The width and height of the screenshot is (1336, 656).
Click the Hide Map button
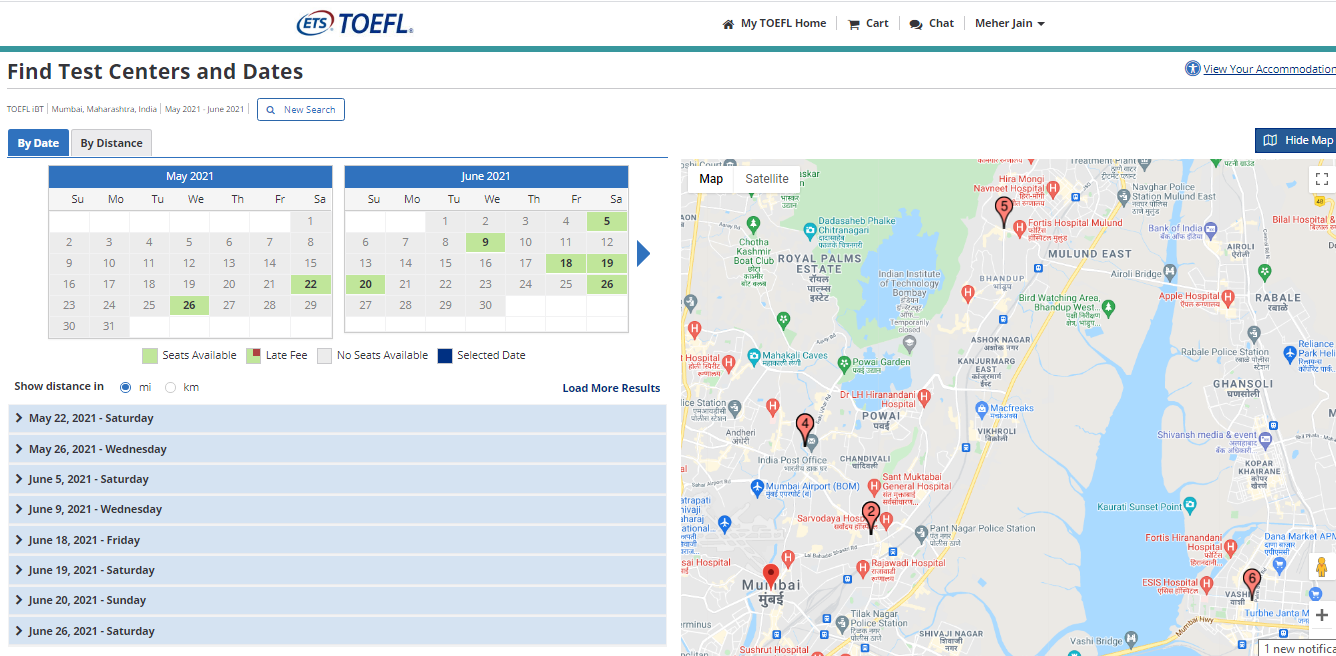pos(1296,141)
